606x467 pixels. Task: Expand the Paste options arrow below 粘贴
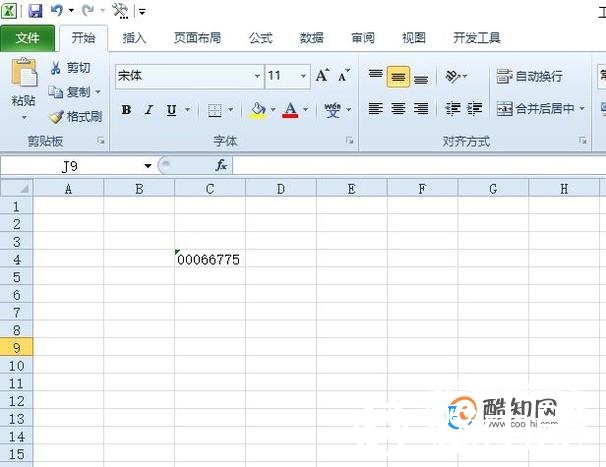24,118
